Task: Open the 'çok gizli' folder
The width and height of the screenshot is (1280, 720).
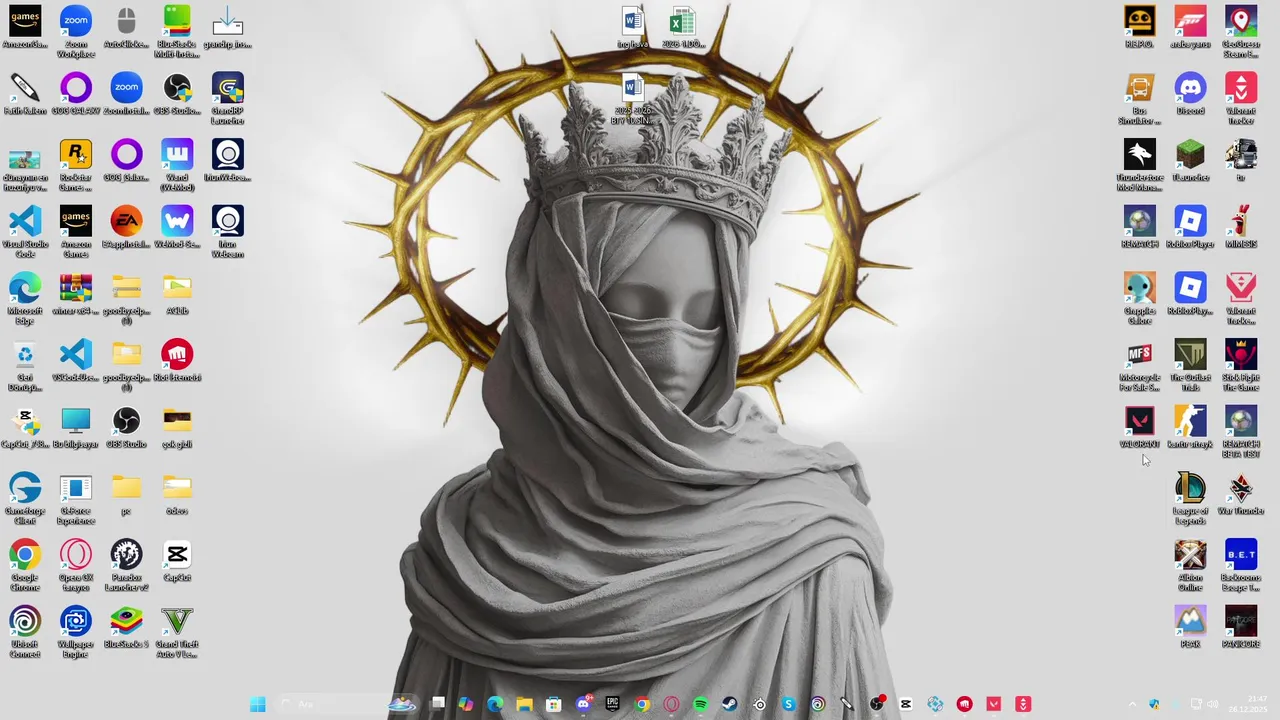Action: [x=177, y=427]
